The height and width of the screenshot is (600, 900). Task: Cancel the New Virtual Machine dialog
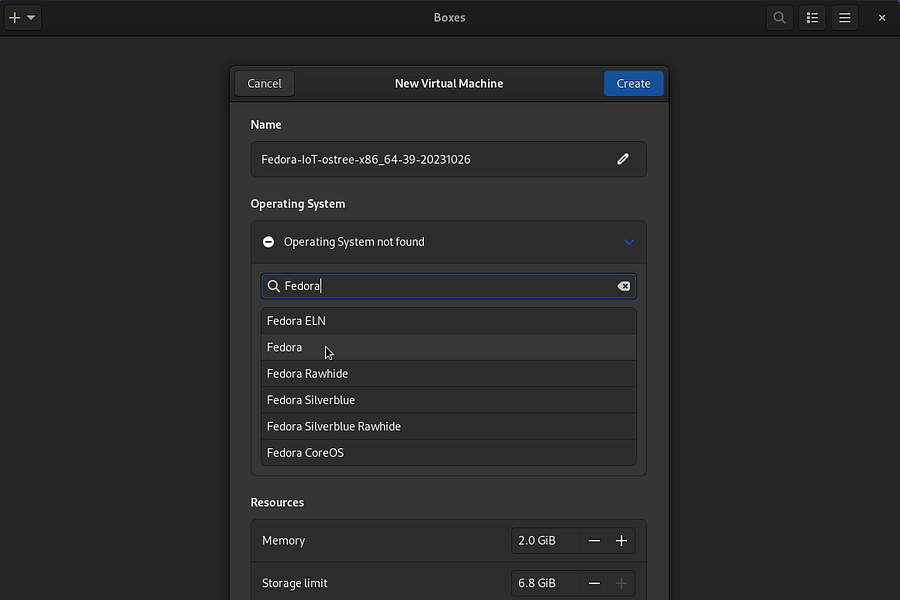tap(264, 84)
